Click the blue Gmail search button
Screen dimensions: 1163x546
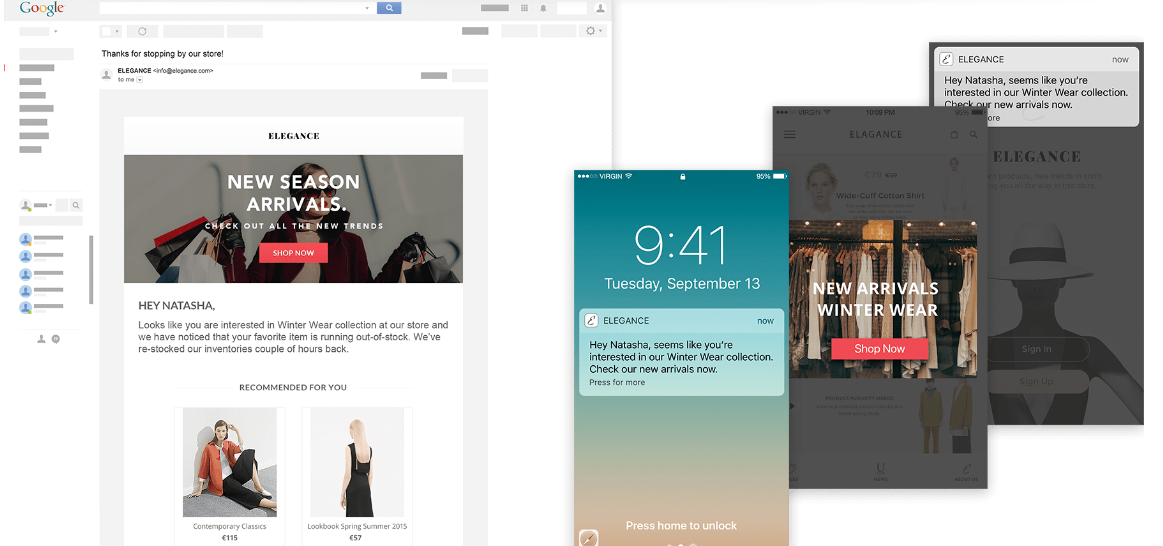coord(389,8)
